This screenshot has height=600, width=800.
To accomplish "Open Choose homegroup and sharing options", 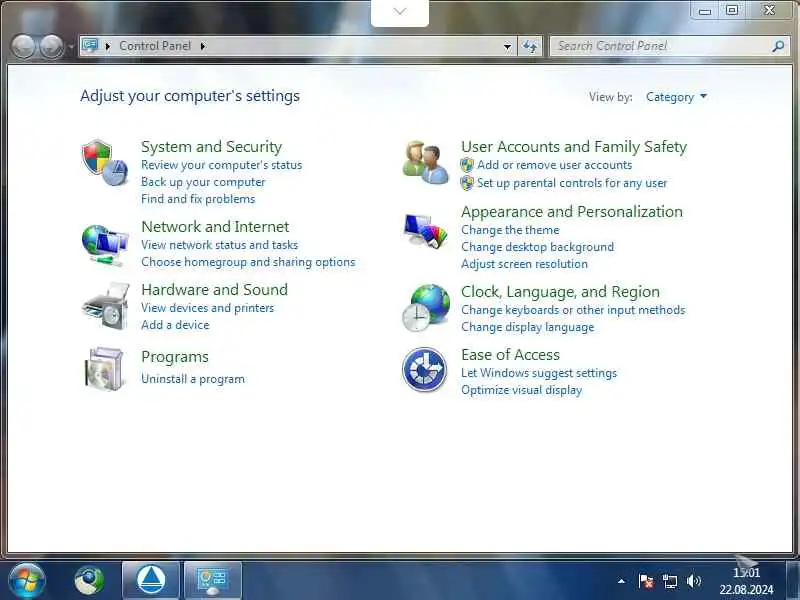I will [248, 262].
